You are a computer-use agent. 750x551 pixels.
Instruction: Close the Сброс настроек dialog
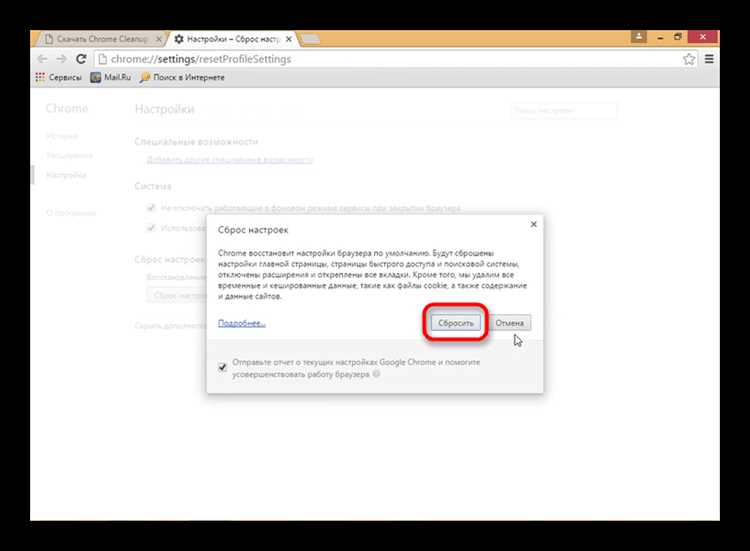(534, 224)
